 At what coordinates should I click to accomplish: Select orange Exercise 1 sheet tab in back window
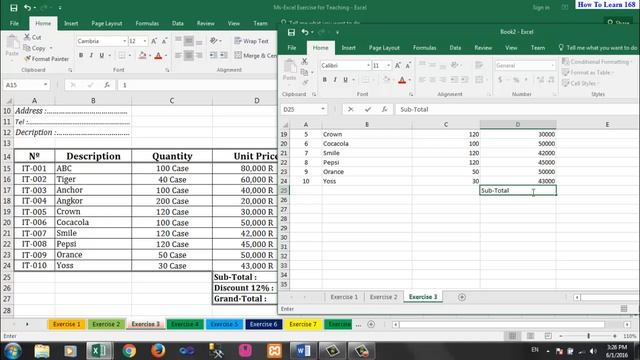point(67,324)
